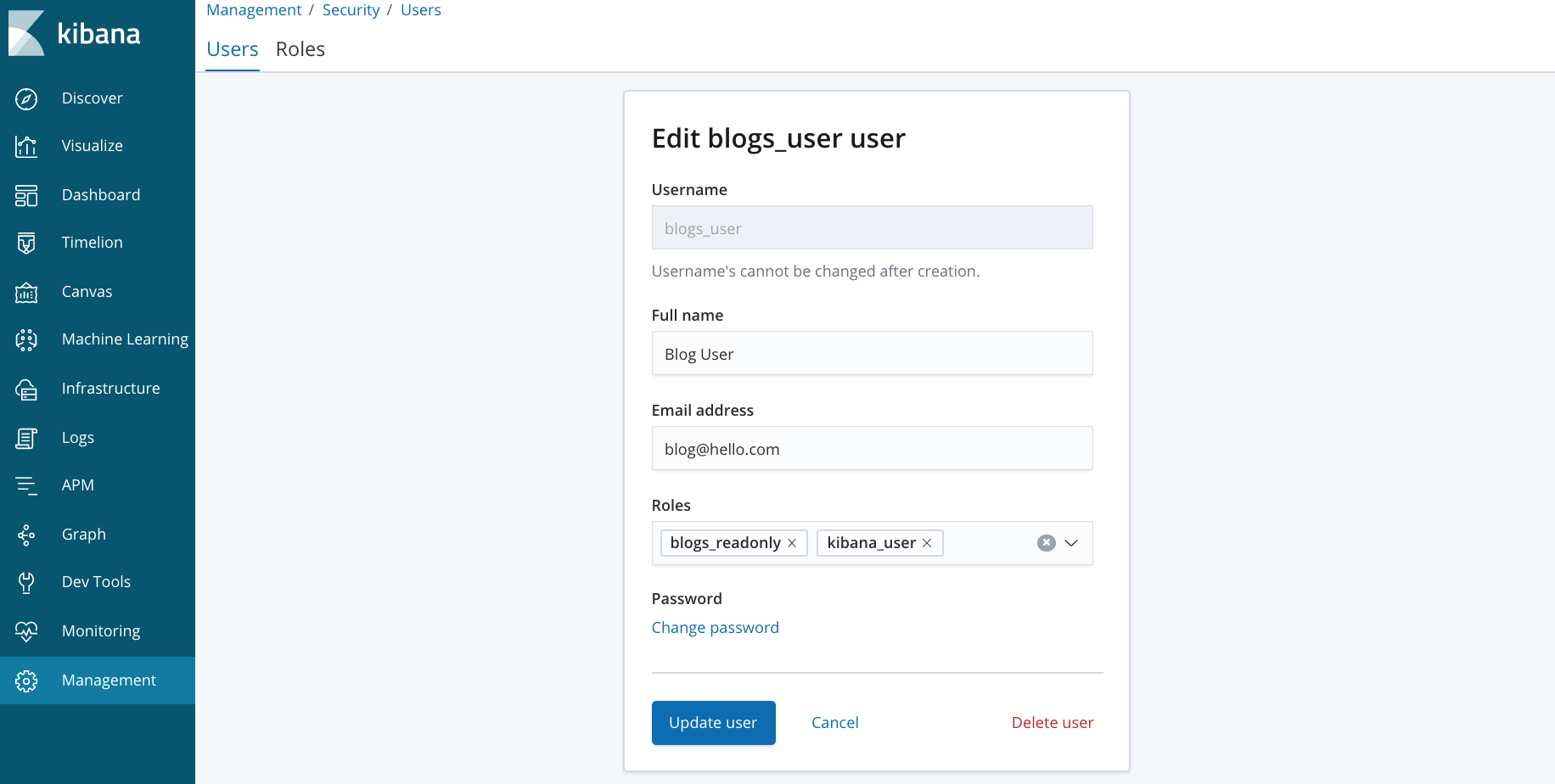Click the 'Username's cannot be changed' help text
This screenshot has height=784, width=1555.
point(816,272)
